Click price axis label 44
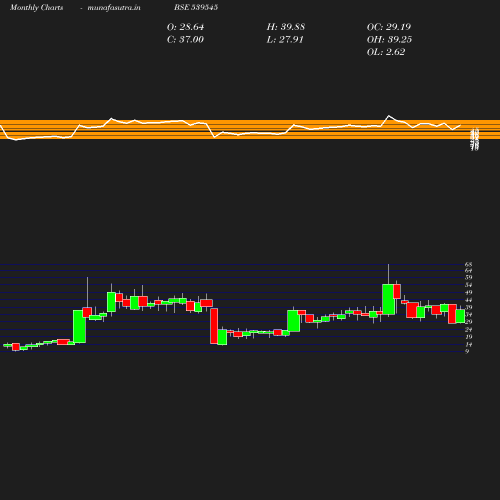 point(468,300)
